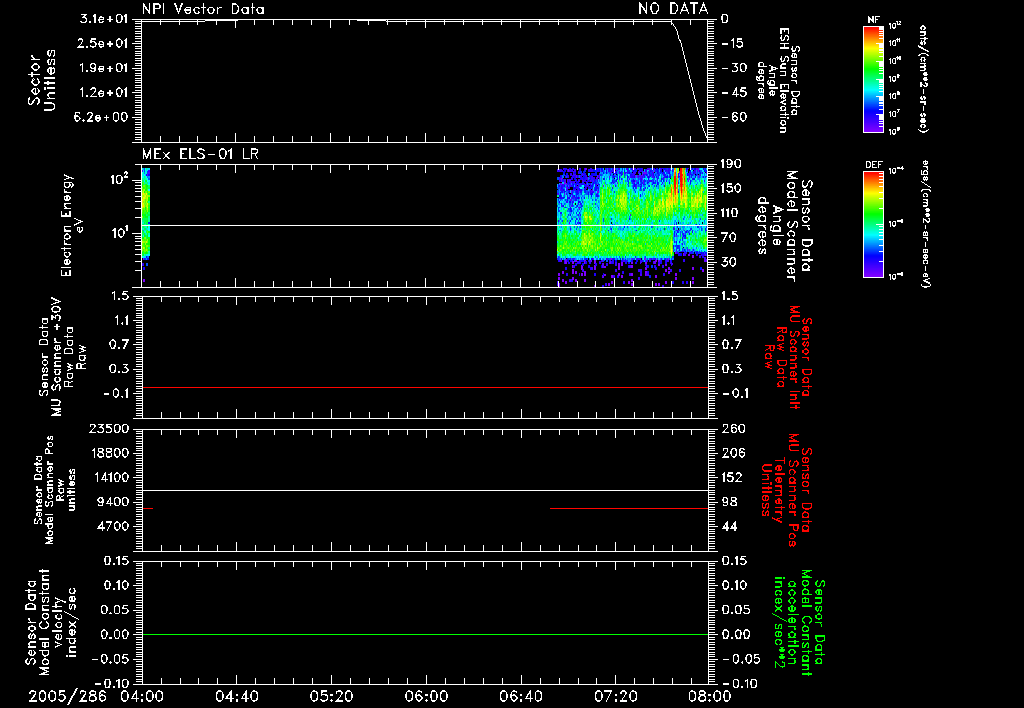The image size is (1024, 708).
Task: Select the "3.1e+01" sector tick value
Action: tap(104, 19)
